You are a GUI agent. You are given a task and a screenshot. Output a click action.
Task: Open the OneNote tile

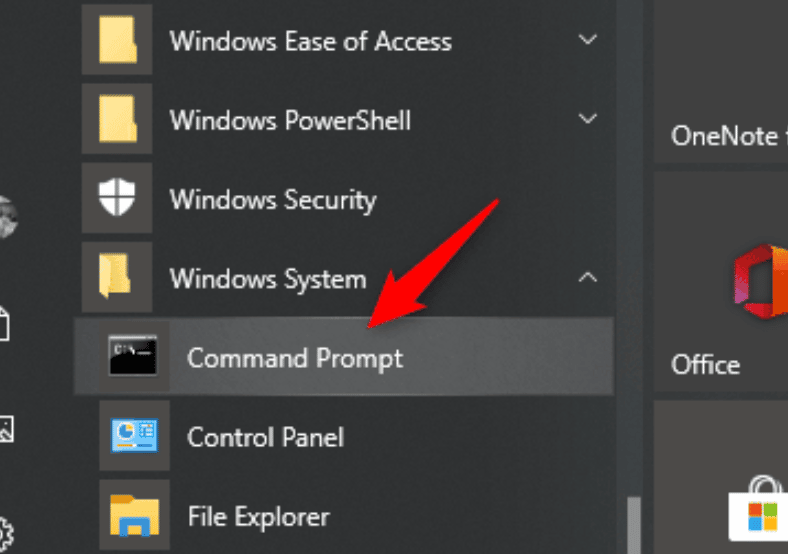[x=721, y=80]
